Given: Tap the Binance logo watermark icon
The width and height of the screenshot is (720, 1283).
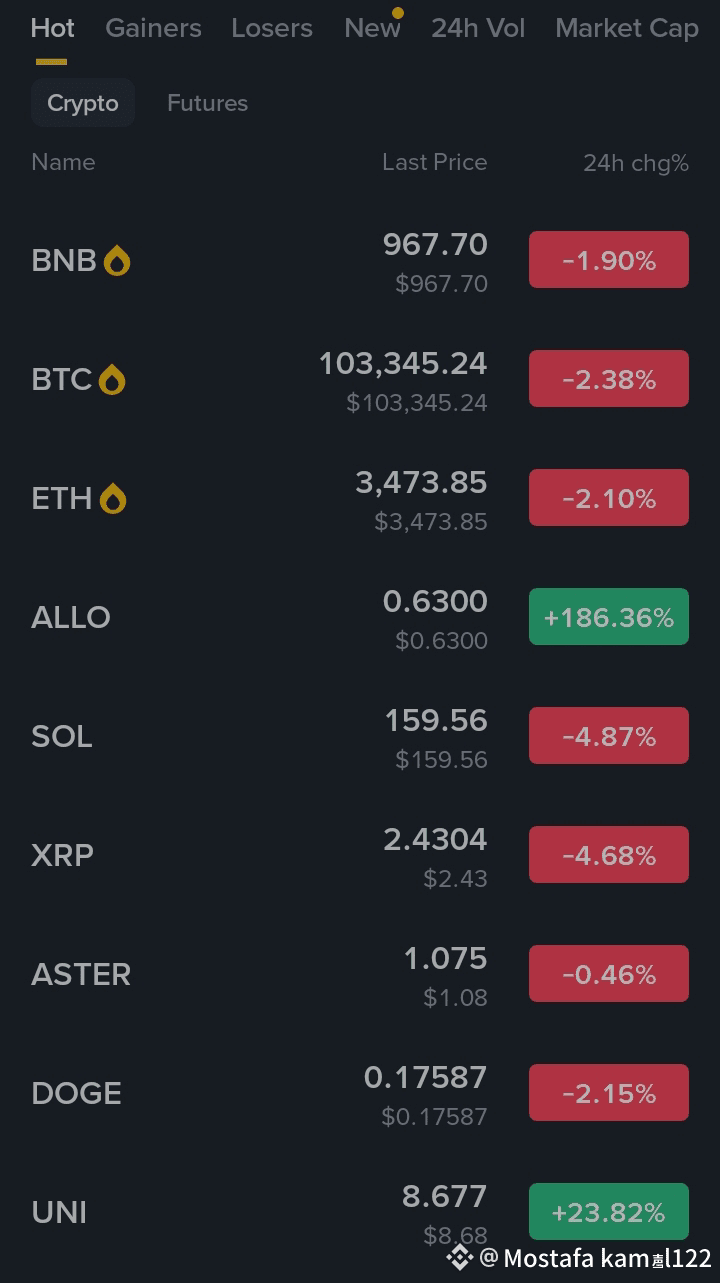Looking at the screenshot, I should (459, 1257).
